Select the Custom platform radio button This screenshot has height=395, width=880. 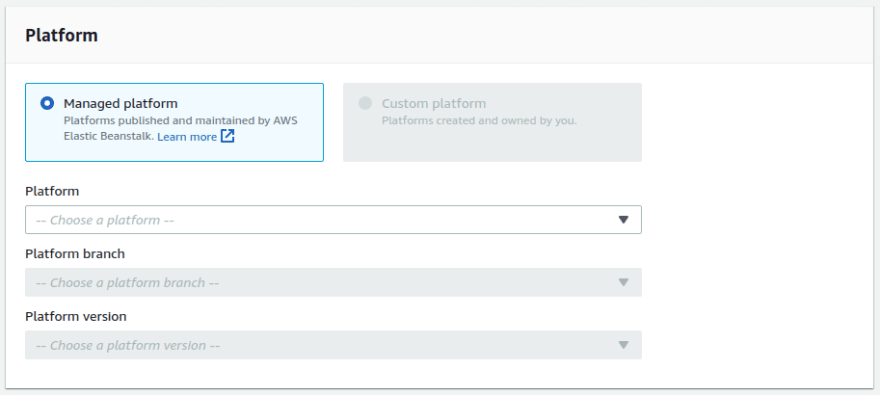[365, 103]
